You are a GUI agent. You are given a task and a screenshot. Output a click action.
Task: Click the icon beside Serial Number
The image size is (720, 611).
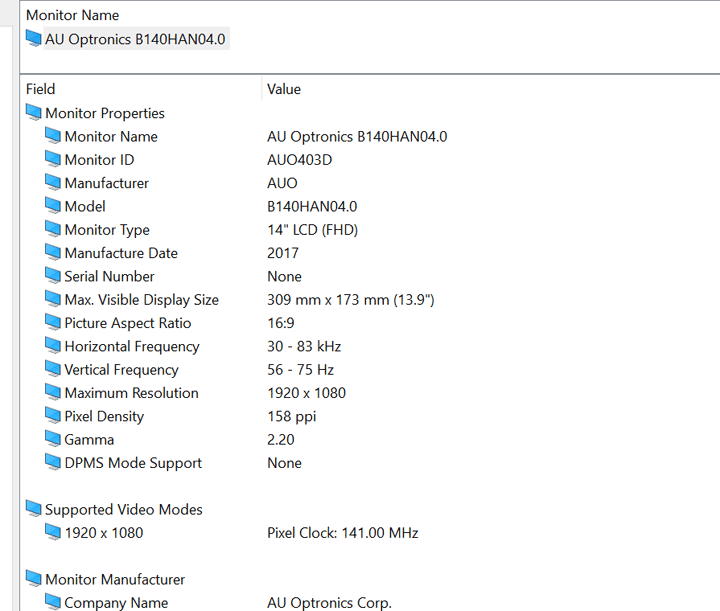click(x=53, y=276)
